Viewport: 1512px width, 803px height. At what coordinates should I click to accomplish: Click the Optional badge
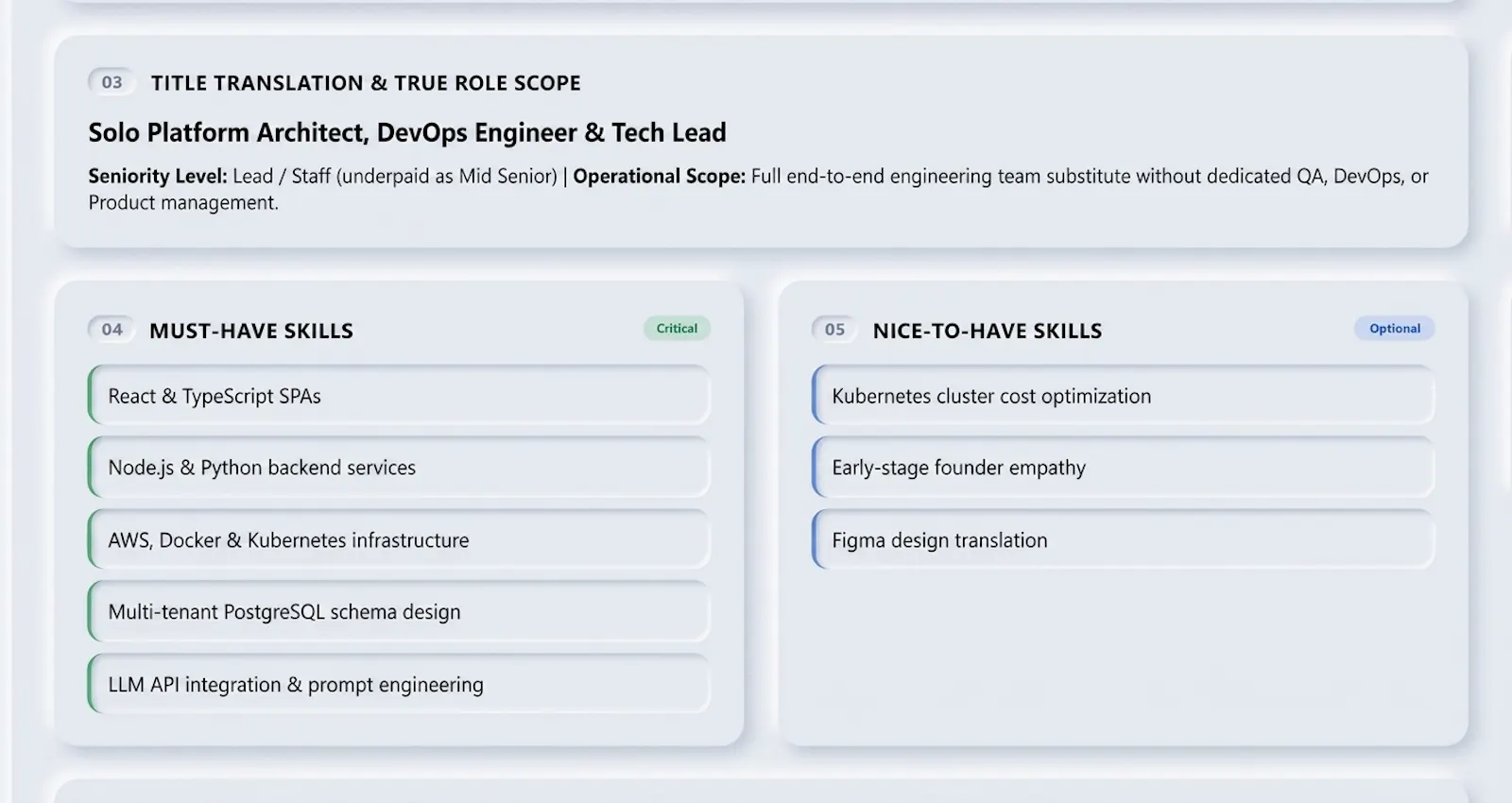pos(1395,328)
